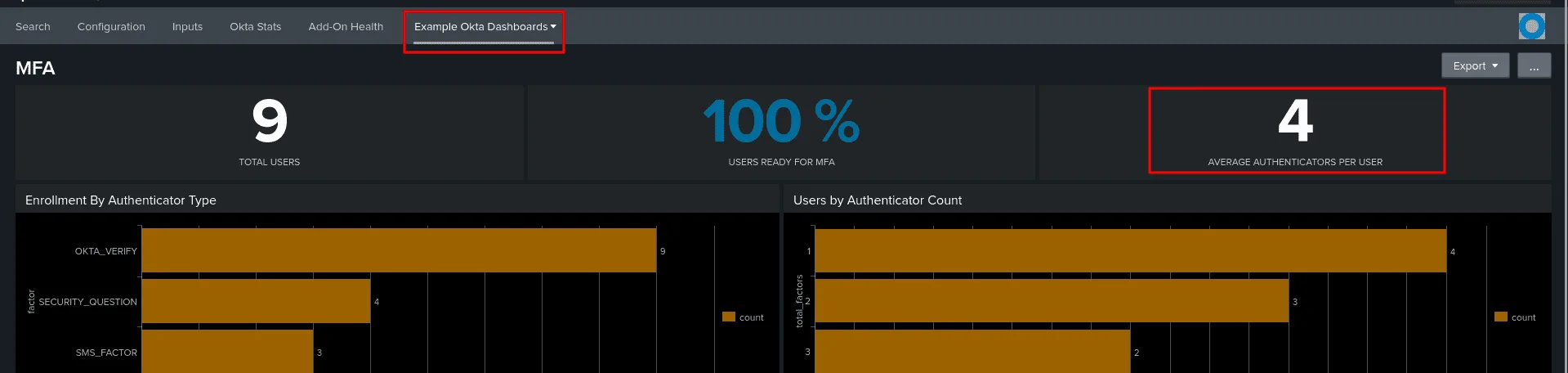Select the bar for 1 total factors
Image resolution: width=1568 pixels, height=373 pixels.
pyautogui.click(x=1131, y=250)
